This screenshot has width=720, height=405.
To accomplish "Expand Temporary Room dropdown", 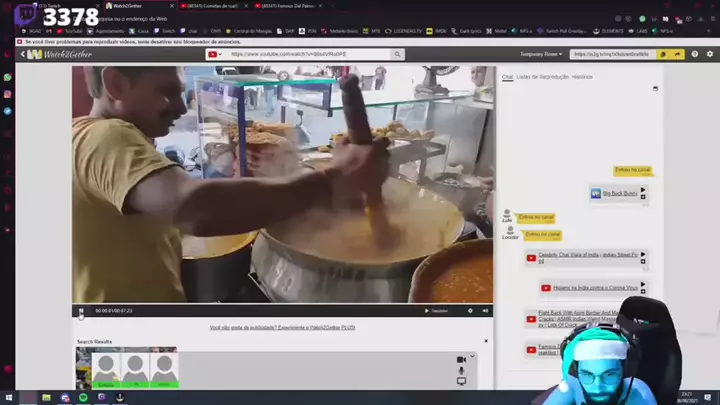I will click(540, 54).
